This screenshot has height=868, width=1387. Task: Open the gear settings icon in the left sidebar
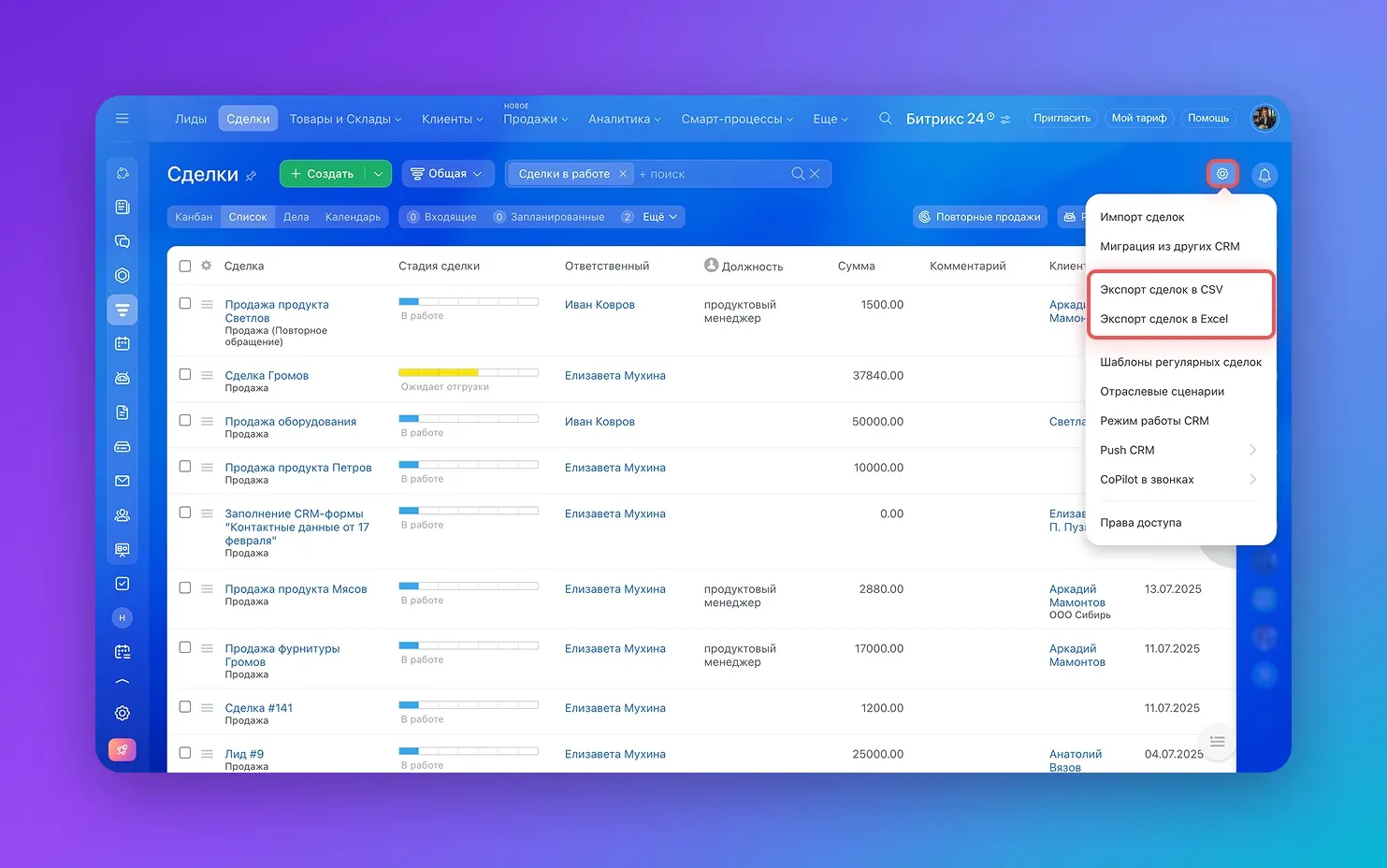click(123, 713)
